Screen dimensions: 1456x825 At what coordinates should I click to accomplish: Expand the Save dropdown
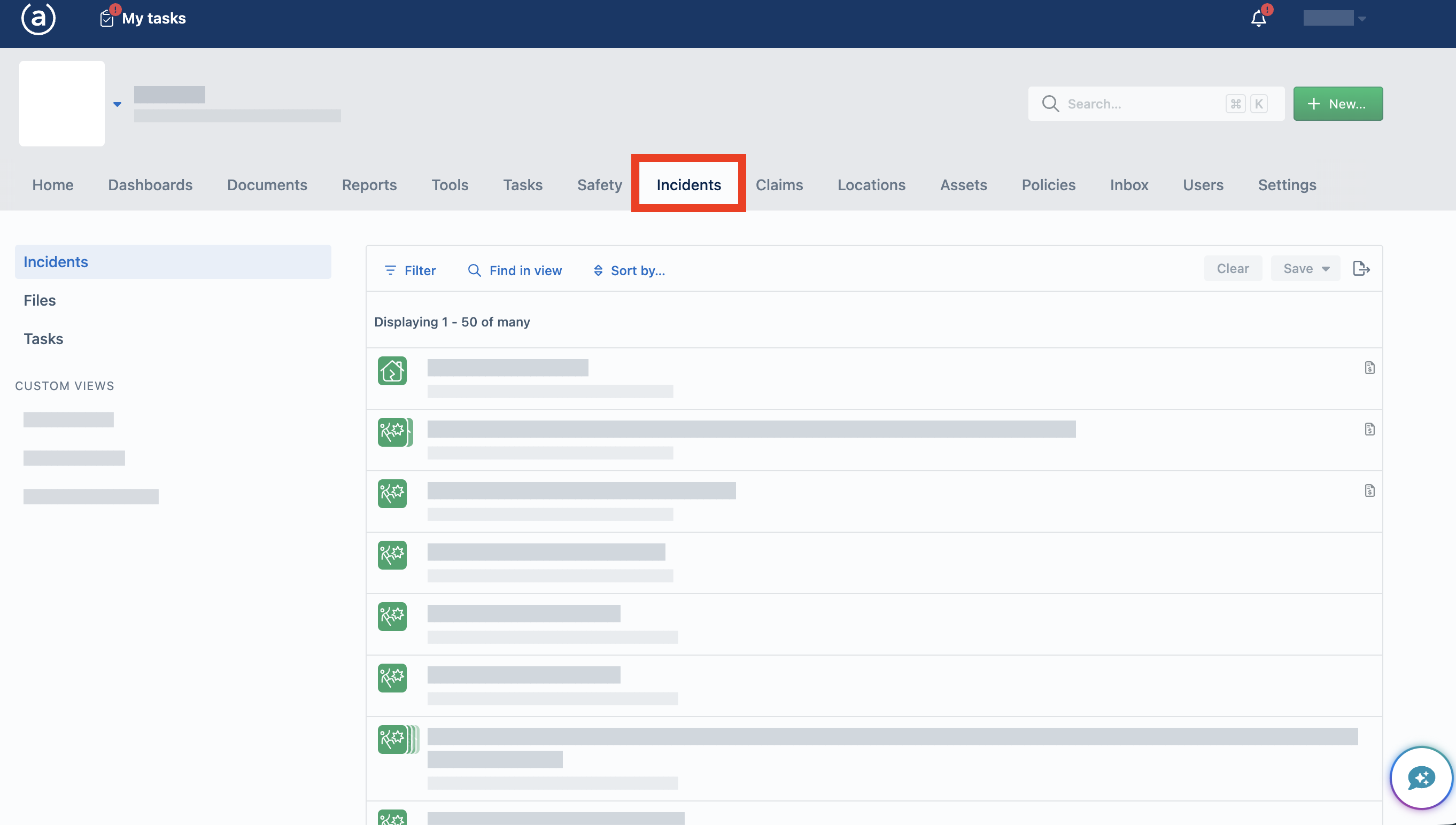[x=1305, y=268]
